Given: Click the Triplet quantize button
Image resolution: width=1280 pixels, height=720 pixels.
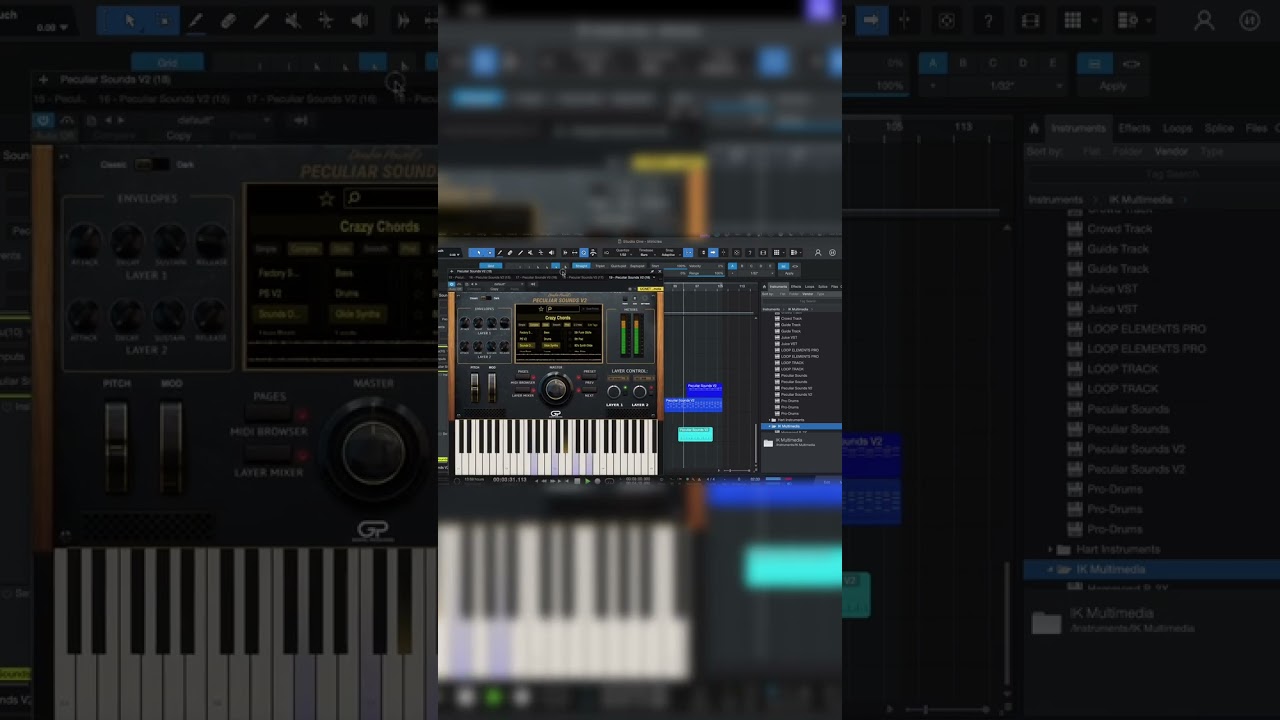Looking at the screenshot, I should [600, 266].
